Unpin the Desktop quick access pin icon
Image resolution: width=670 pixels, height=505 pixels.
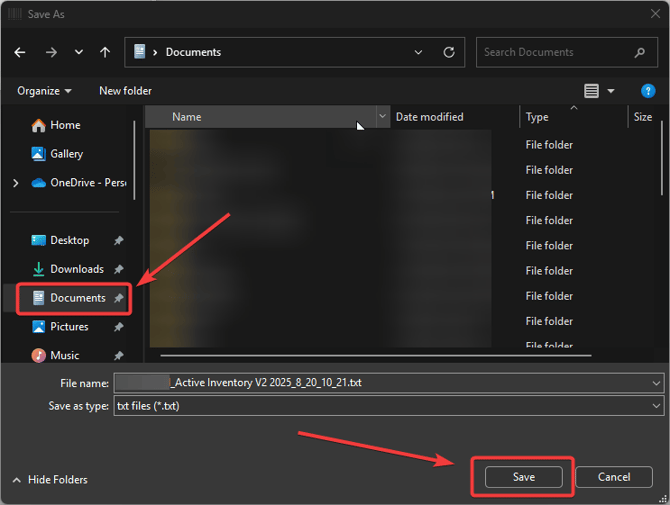(119, 241)
